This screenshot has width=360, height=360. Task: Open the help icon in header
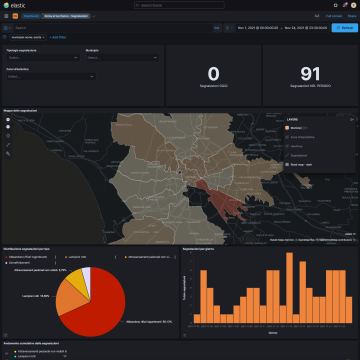tap(336, 5)
